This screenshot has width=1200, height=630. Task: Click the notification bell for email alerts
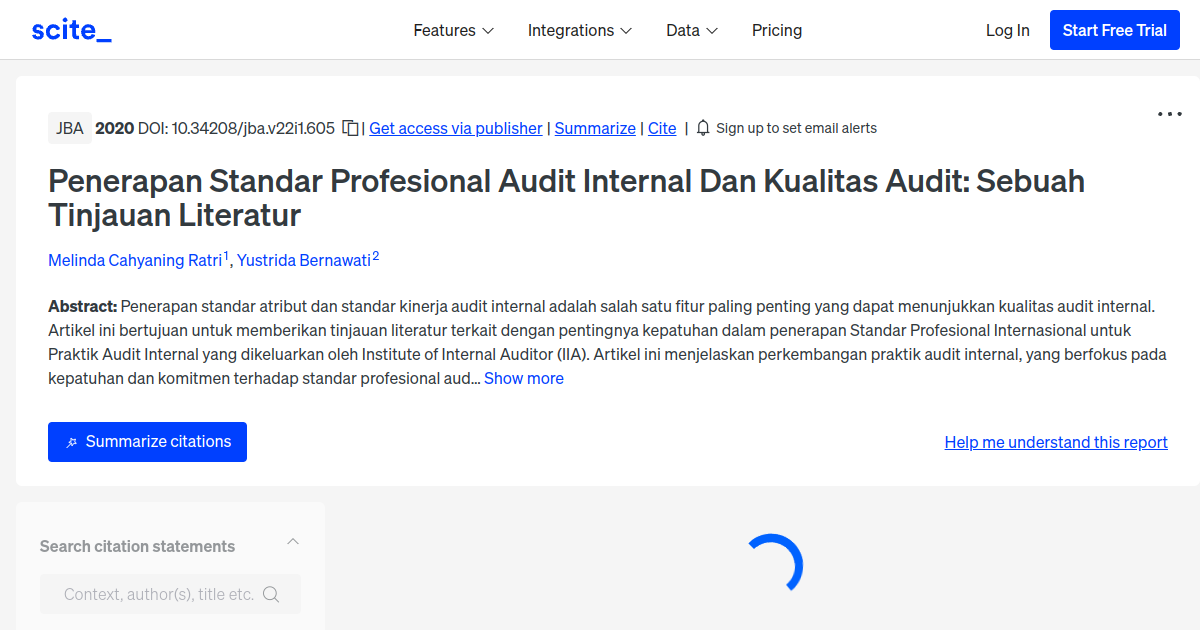pos(703,128)
